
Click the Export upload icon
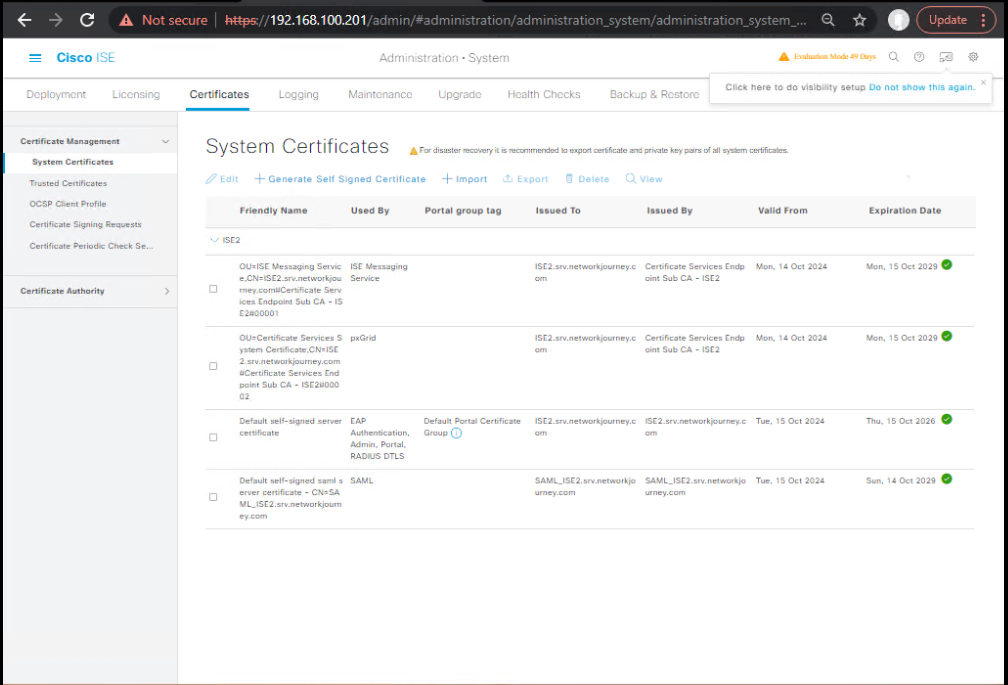click(x=508, y=179)
